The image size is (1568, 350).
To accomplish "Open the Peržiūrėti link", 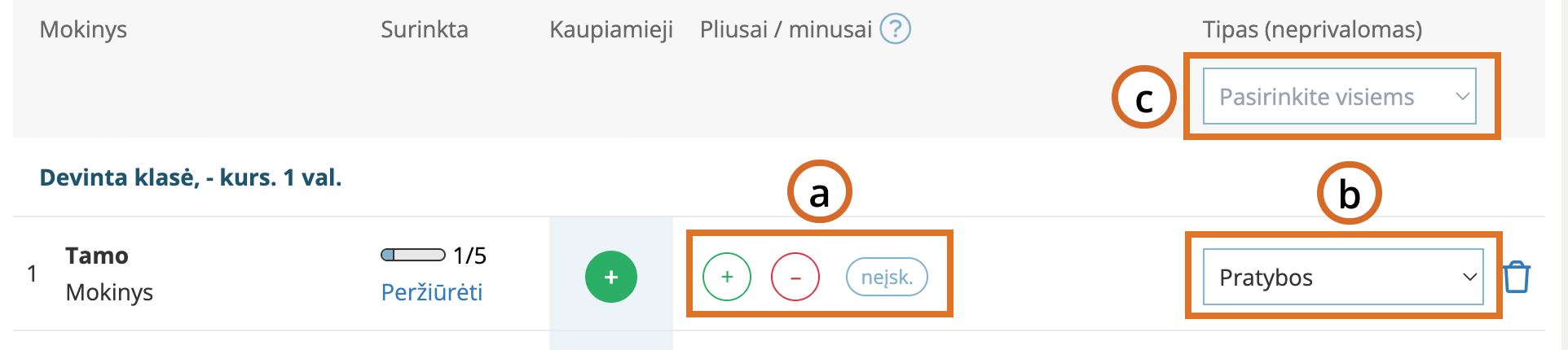I will [432, 292].
